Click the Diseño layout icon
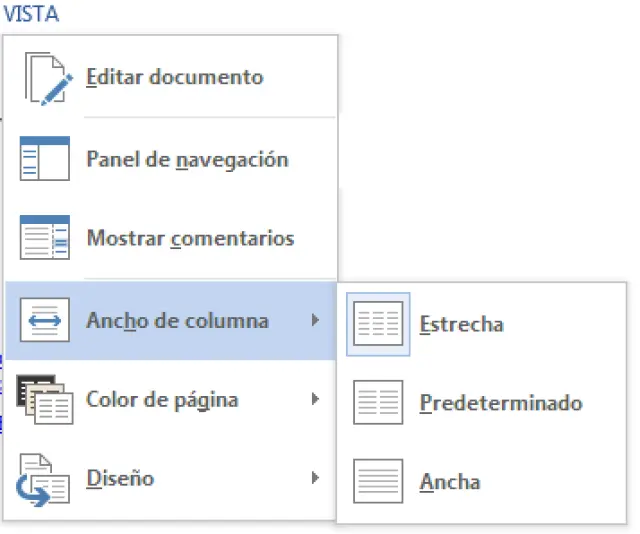The height and width of the screenshot is (534, 640). 44,478
